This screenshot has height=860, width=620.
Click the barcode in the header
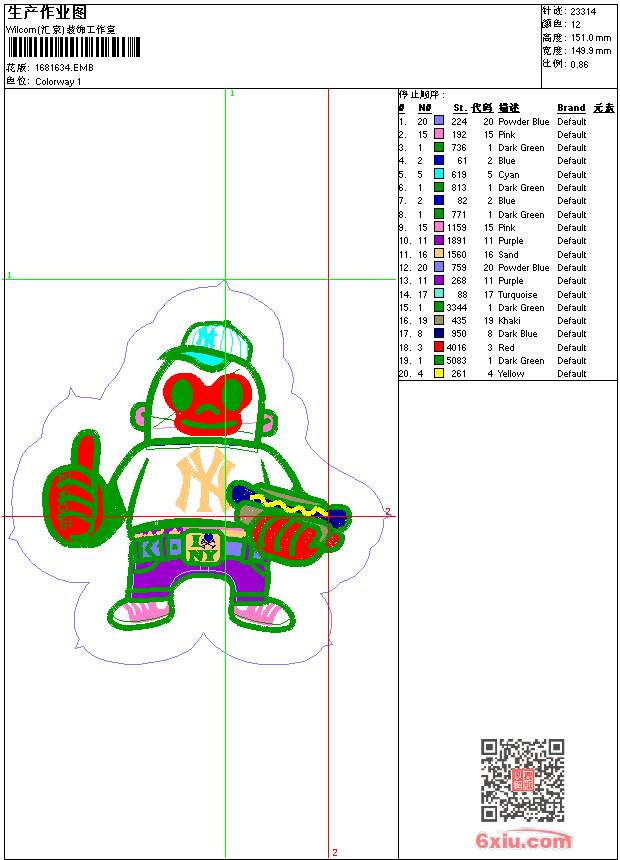74,47
